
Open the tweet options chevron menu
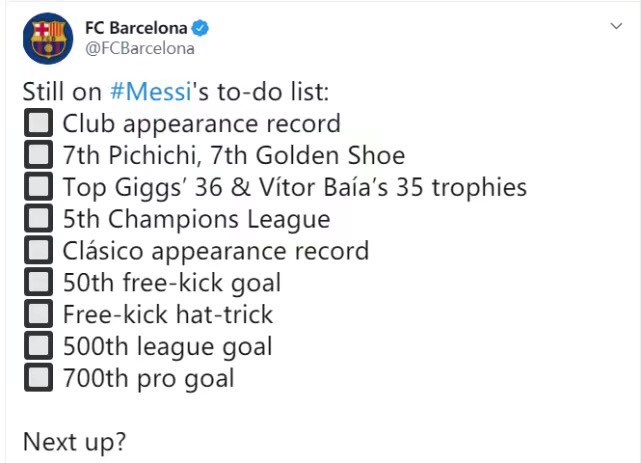[616, 27]
